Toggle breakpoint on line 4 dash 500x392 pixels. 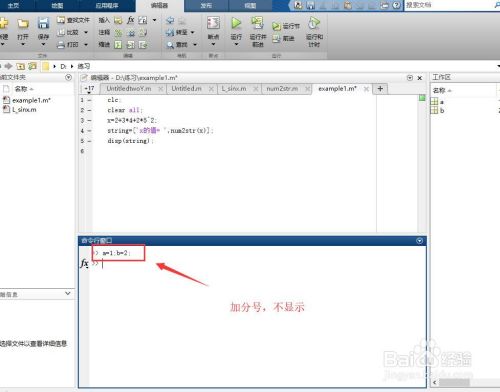89,131
